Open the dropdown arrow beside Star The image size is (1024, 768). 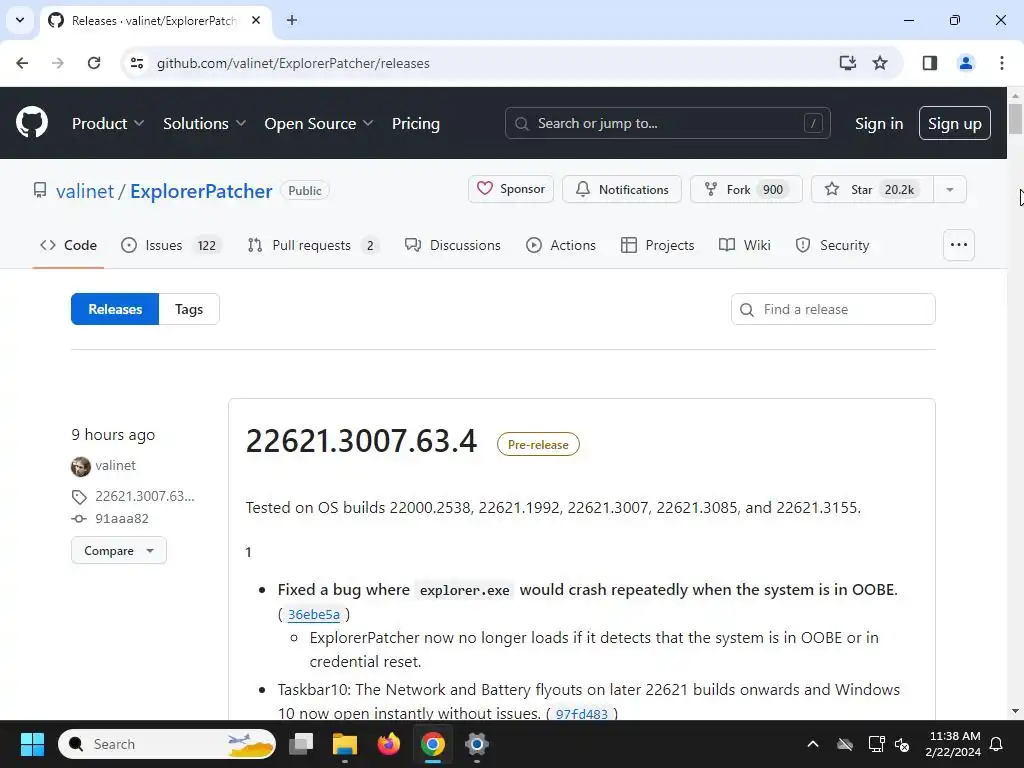coord(950,189)
